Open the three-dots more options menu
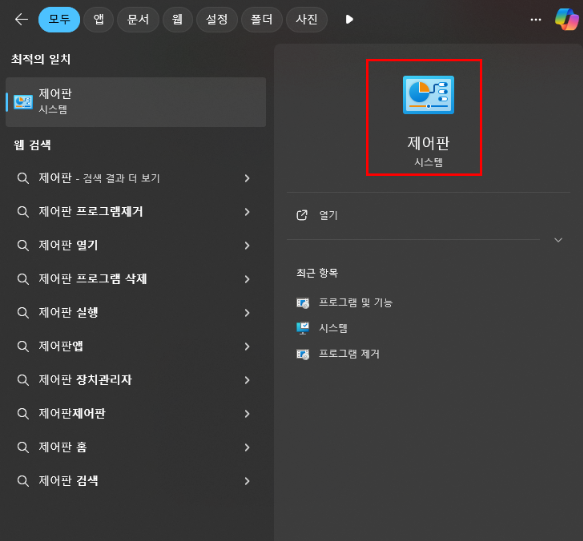The image size is (583, 541). 536,20
